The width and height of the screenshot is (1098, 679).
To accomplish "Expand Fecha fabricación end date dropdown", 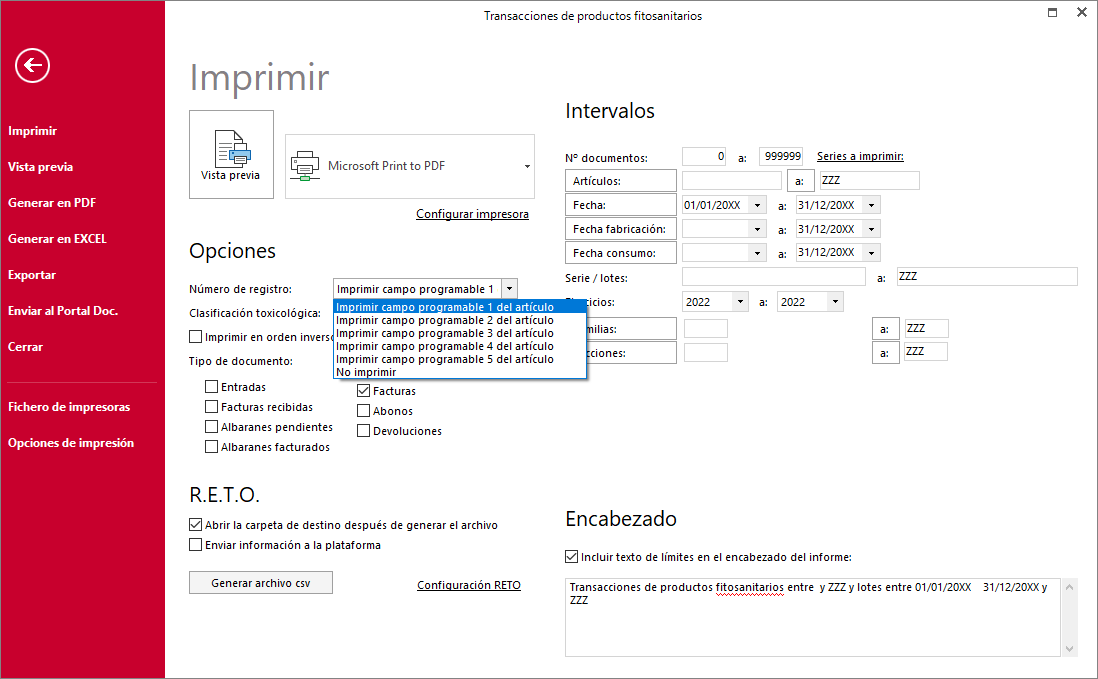I will 871,229.
